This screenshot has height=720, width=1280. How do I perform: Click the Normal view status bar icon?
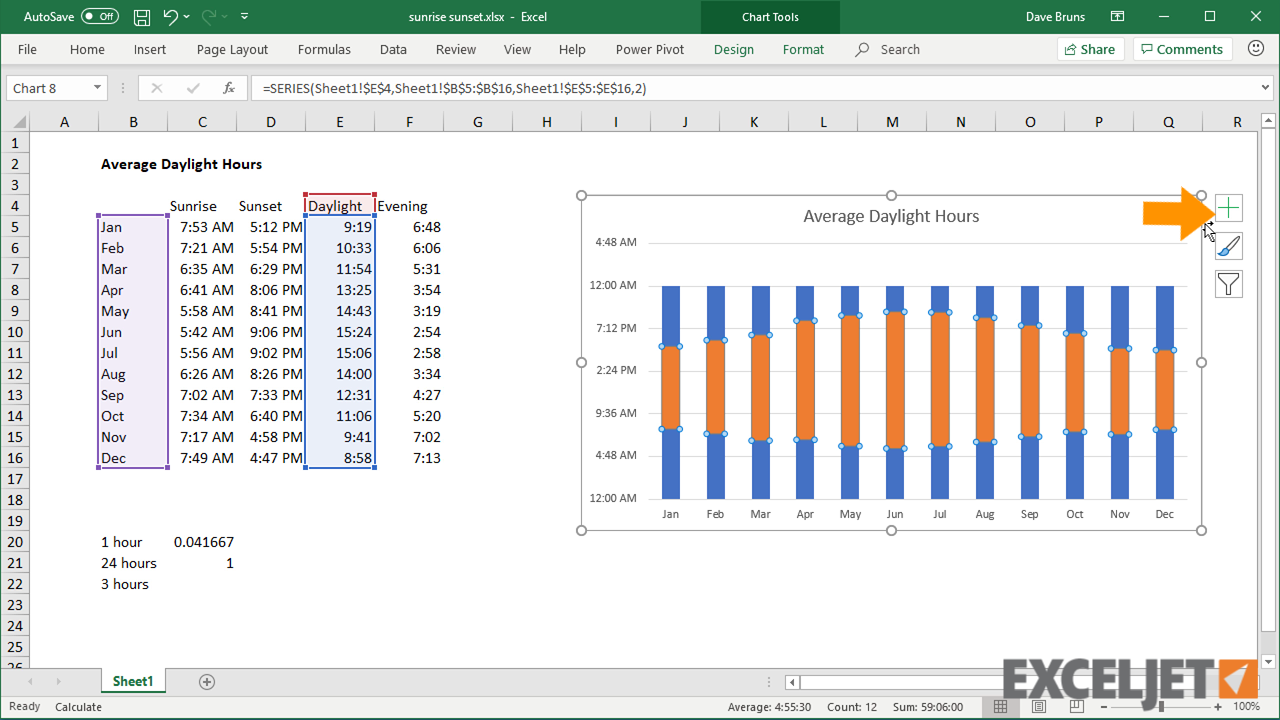(1000, 706)
